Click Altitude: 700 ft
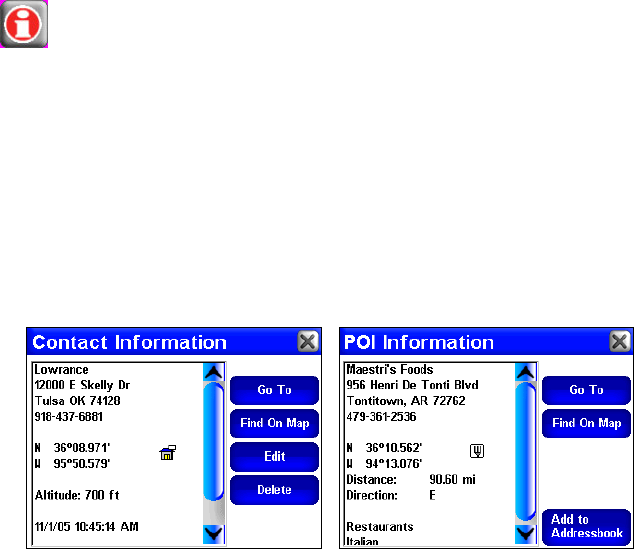The image size is (634, 549). click(77, 495)
